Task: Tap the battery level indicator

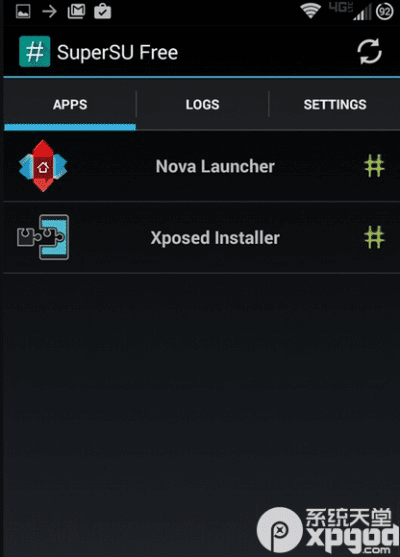Action: click(x=385, y=12)
